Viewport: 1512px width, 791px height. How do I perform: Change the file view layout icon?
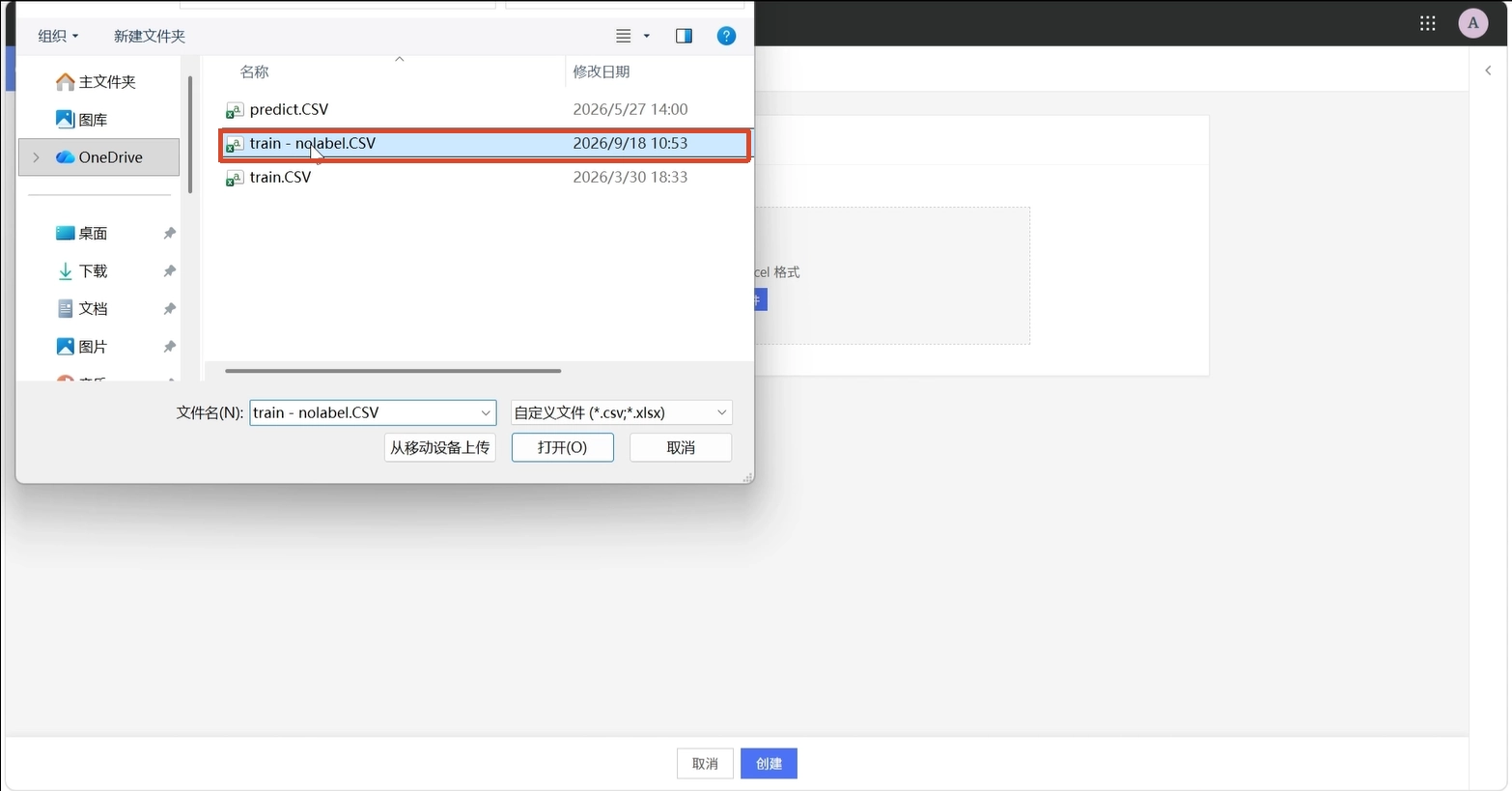click(x=624, y=36)
